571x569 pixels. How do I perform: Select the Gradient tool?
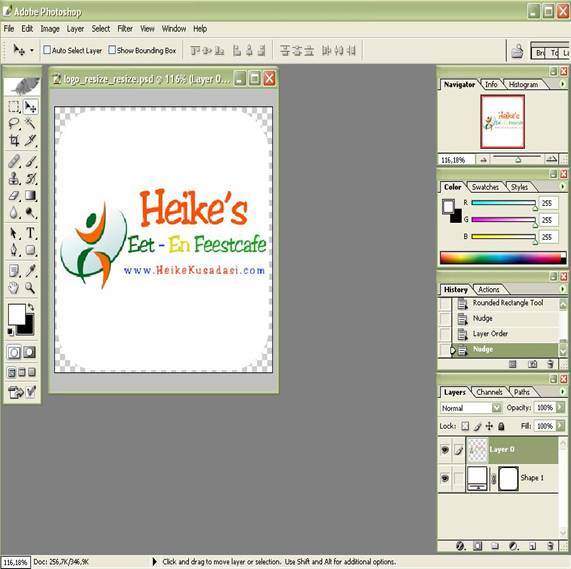[x=31, y=195]
